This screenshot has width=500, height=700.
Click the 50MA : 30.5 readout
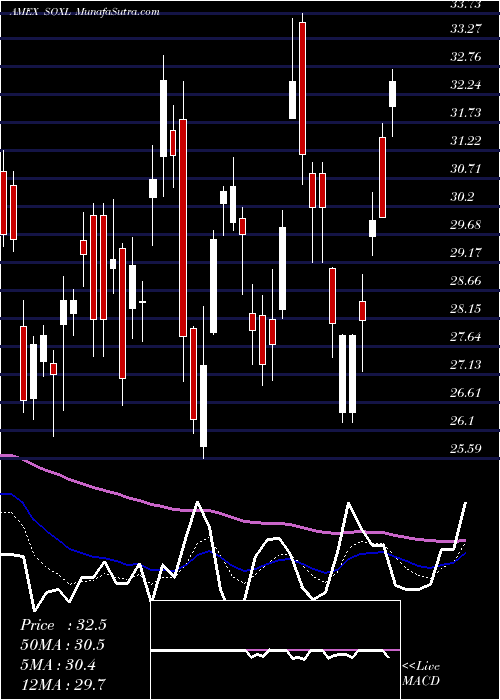point(62,646)
